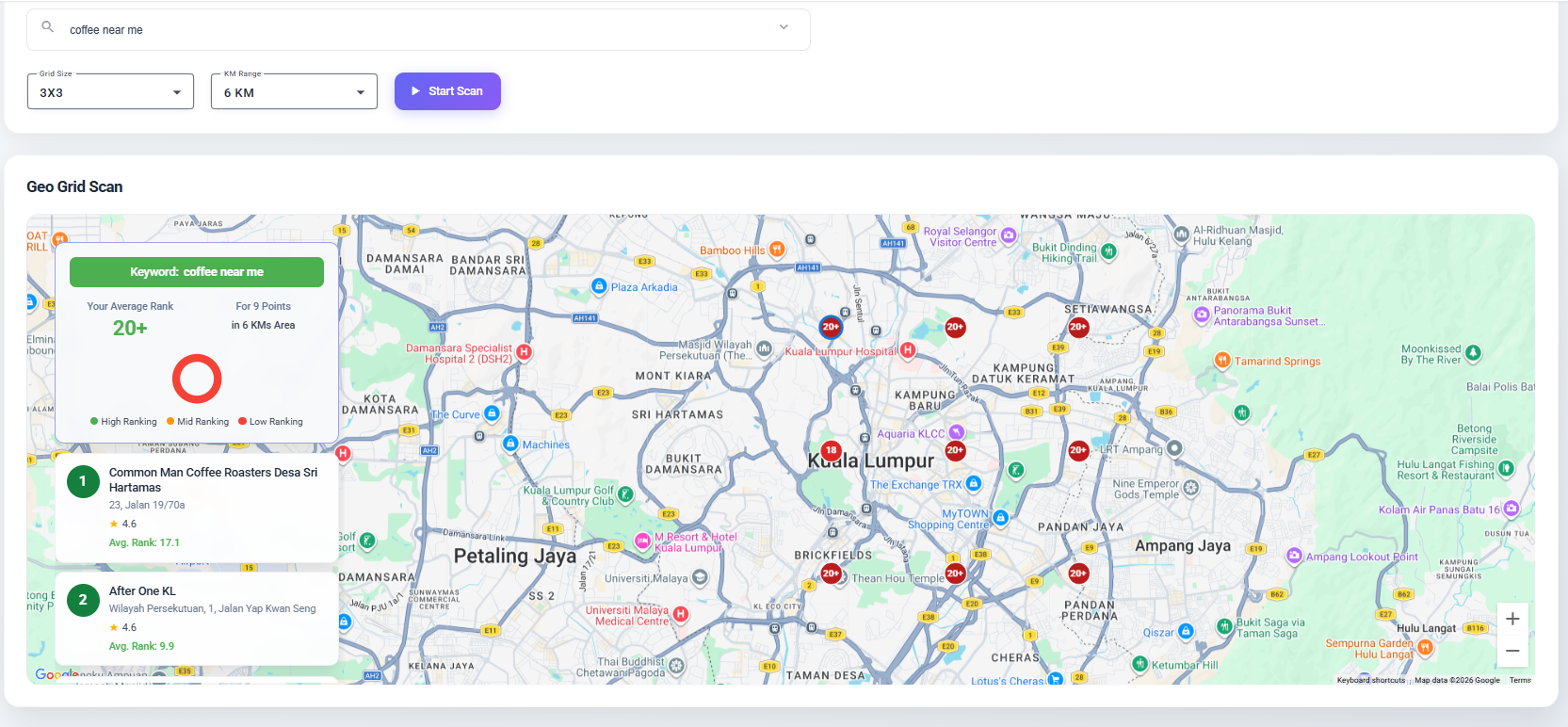1568x727 pixels.
Task: Open the Machines store marker
Action: (x=510, y=444)
